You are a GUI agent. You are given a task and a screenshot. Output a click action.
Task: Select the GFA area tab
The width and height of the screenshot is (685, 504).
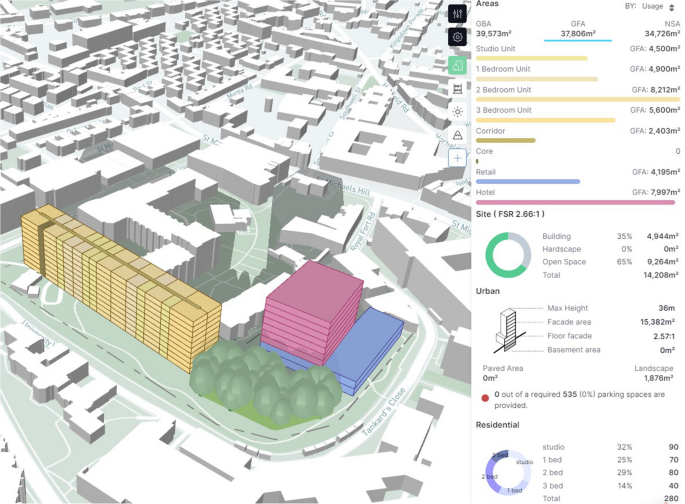coord(577,28)
